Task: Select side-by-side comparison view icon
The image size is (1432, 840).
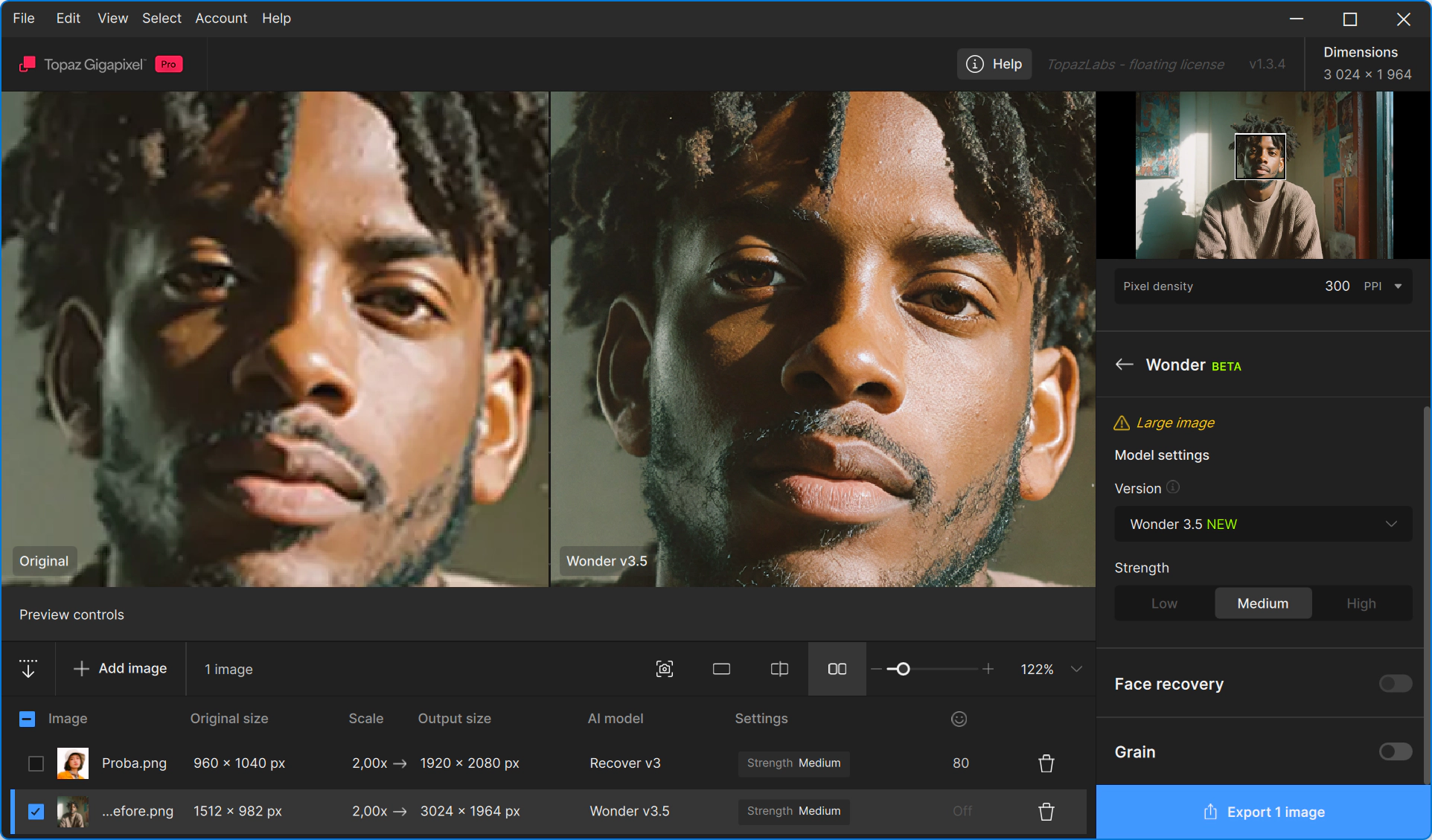Action: (837, 669)
